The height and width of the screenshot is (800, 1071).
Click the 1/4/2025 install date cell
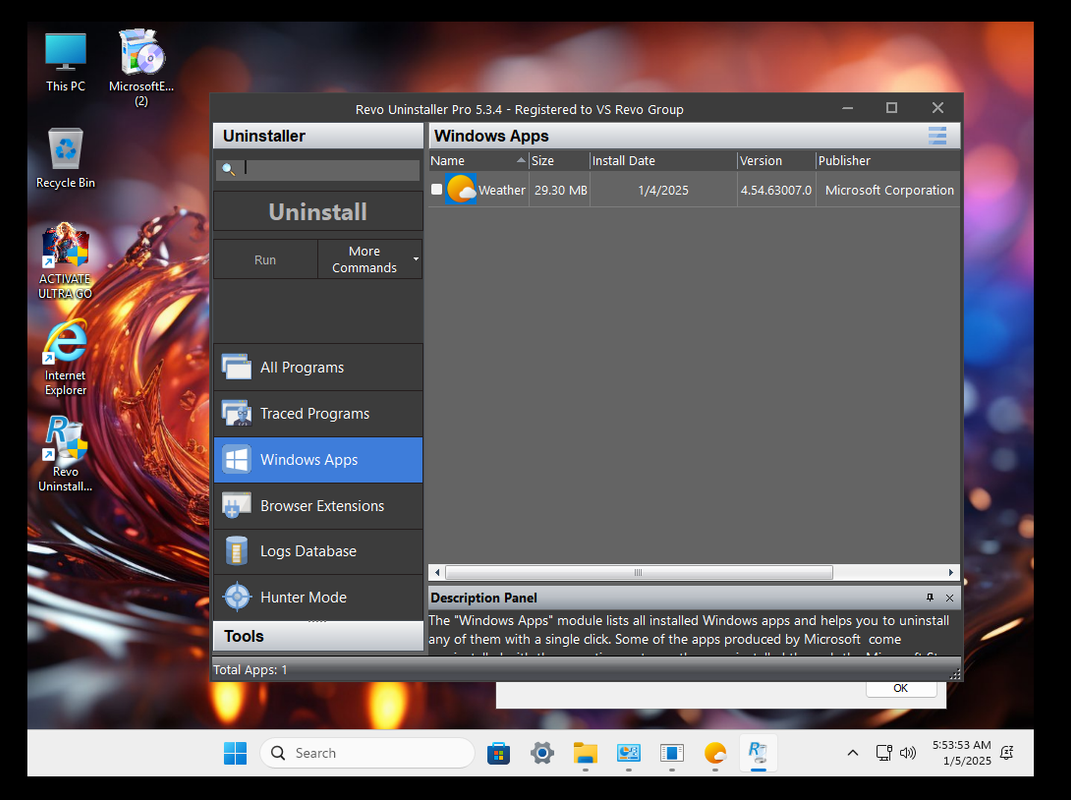tap(663, 190)
